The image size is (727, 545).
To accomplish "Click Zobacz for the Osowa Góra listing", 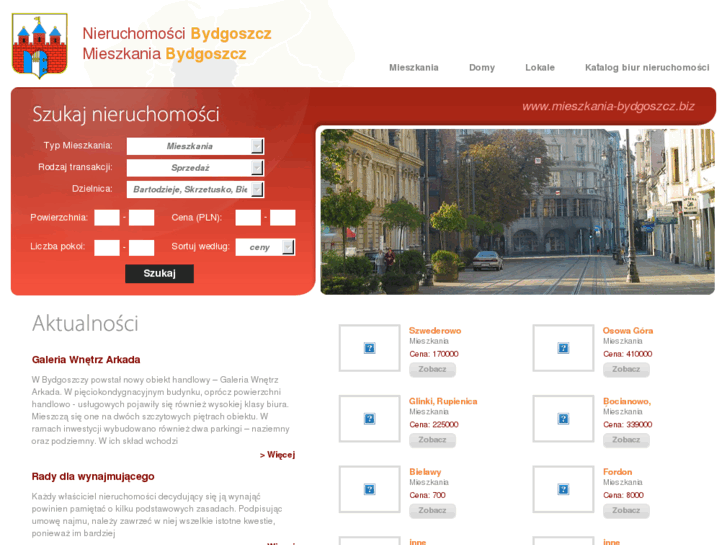I will (626, 370).
